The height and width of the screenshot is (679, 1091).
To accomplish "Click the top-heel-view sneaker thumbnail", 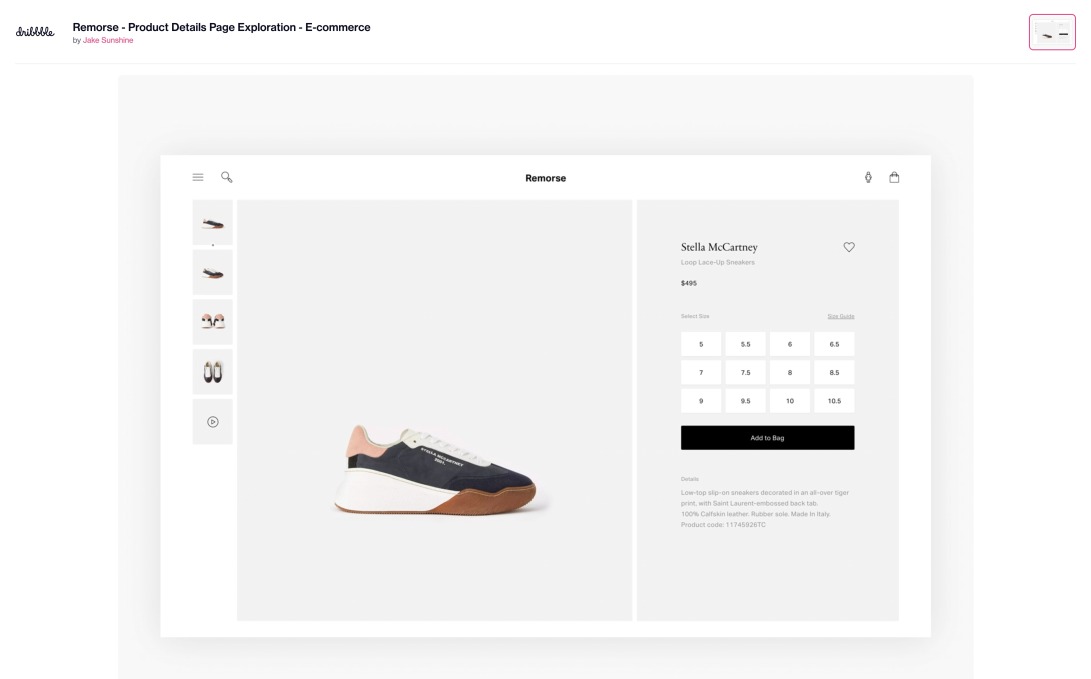I will click(x=211, y=271).
